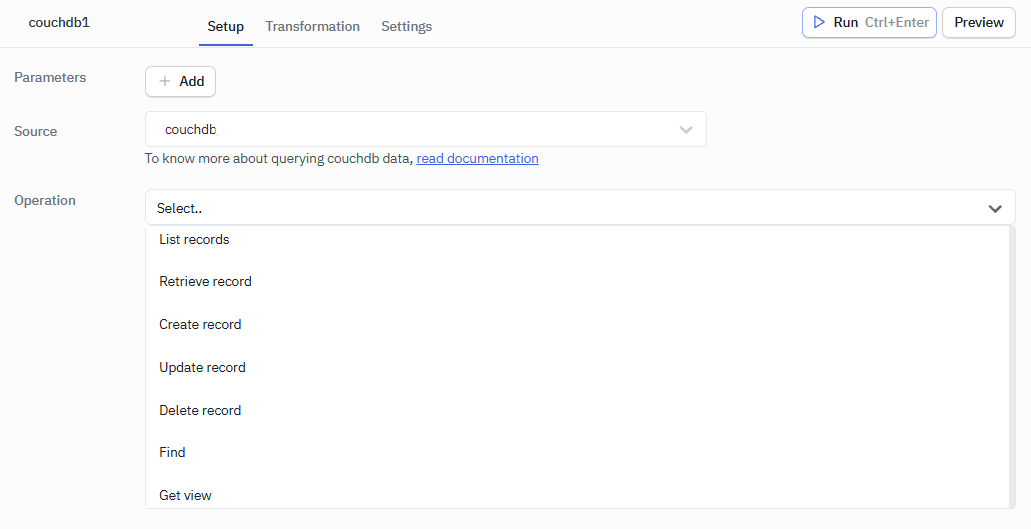Screen dimensions: 1031x529
Task: Collapse the Operation dropdown arrow
Action: [995, 208]
